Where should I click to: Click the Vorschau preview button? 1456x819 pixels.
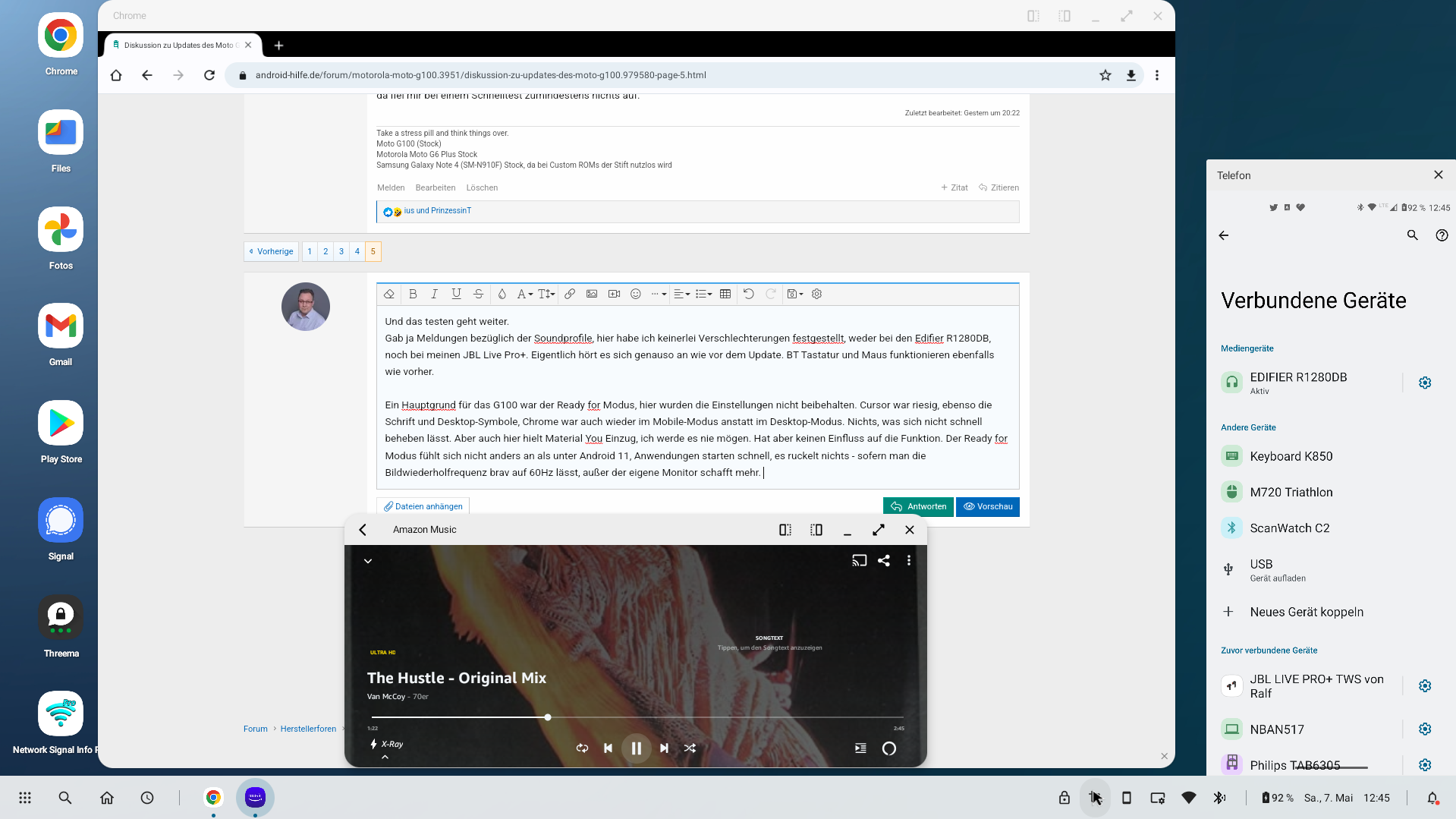coord(988,507)
